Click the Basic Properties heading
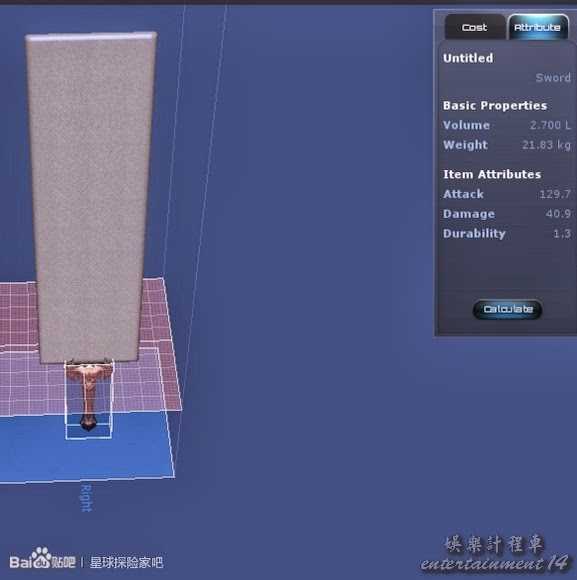The height and width of the screenshot is (580, 577). pos(495,105)
